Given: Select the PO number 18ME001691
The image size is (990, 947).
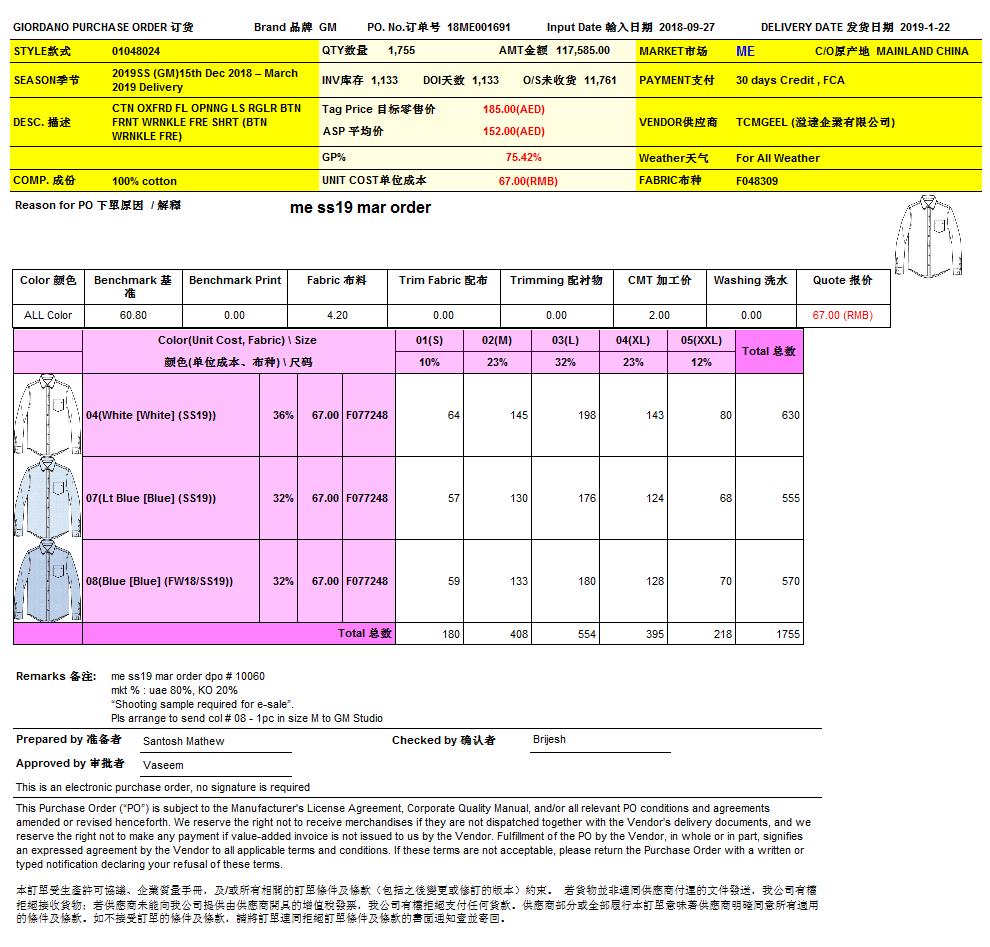Looking at the screenshot, I should tap(479, 28).
